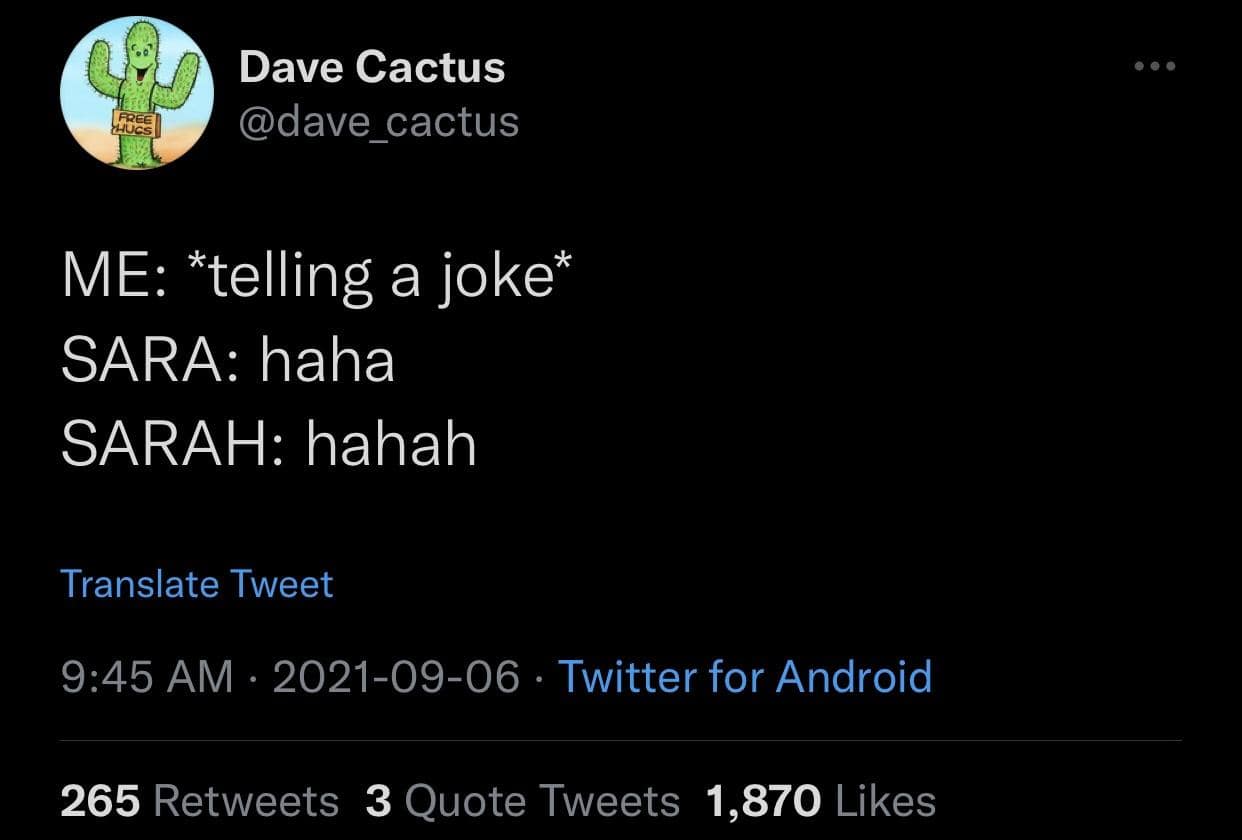The width and height of the screenshot is (1242, 840).
Task: Click the FREE HUGS sign in avatar
Action: (x=135, y=124)
